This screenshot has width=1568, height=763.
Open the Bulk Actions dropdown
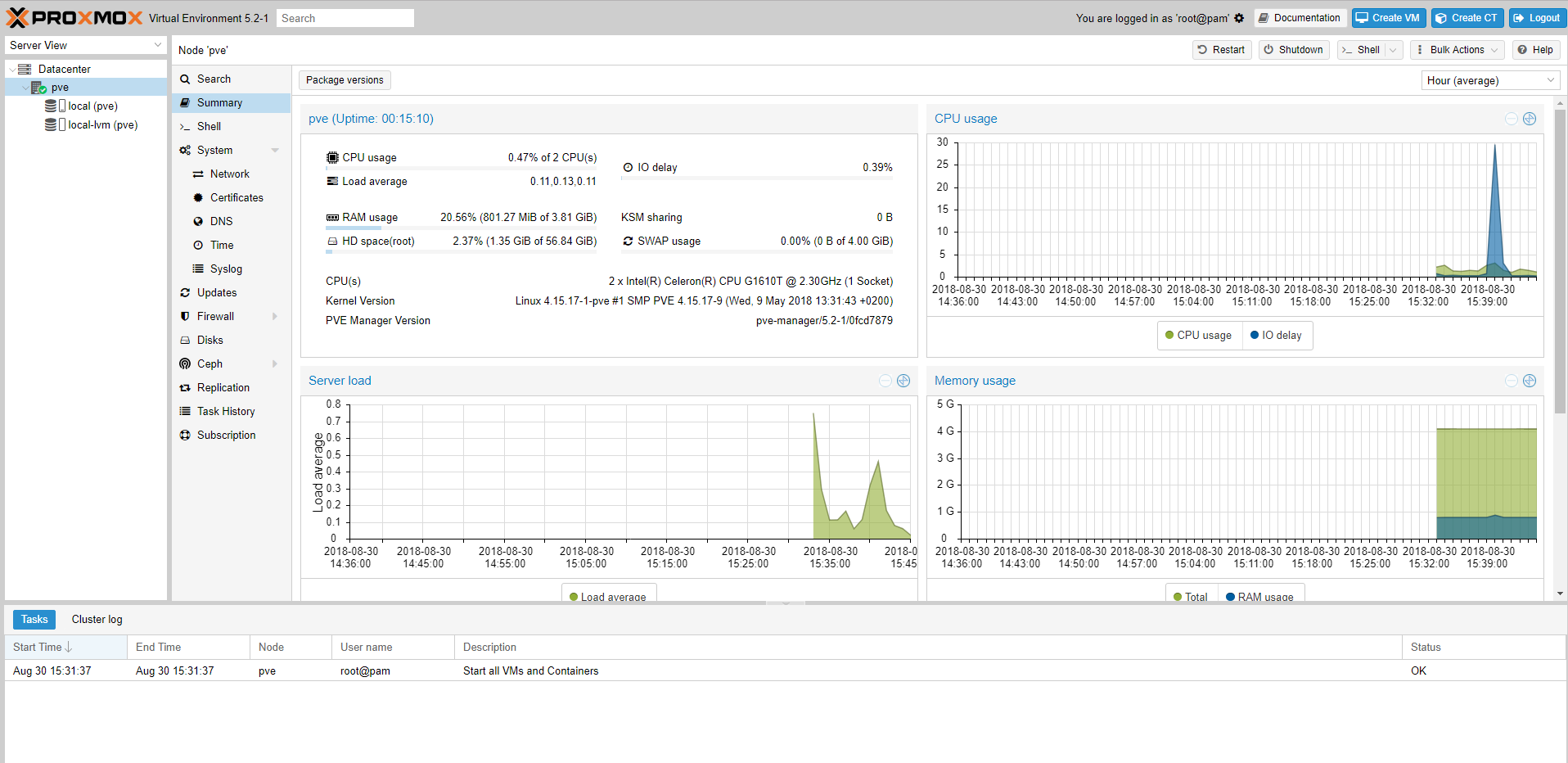(x=1459, y=50)
